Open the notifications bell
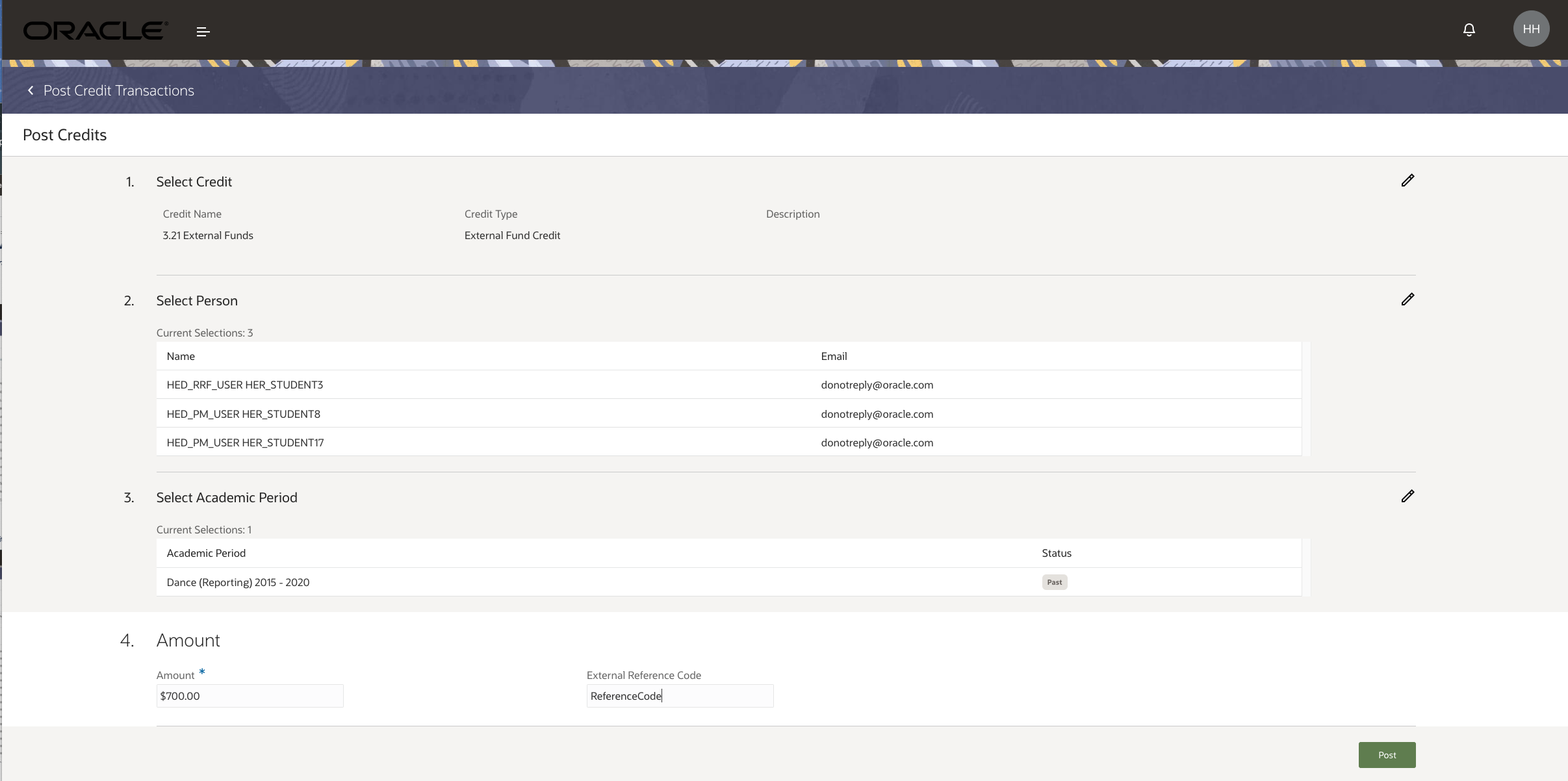Viewport: 1568px width, 781px height. tap(1469, 30)
